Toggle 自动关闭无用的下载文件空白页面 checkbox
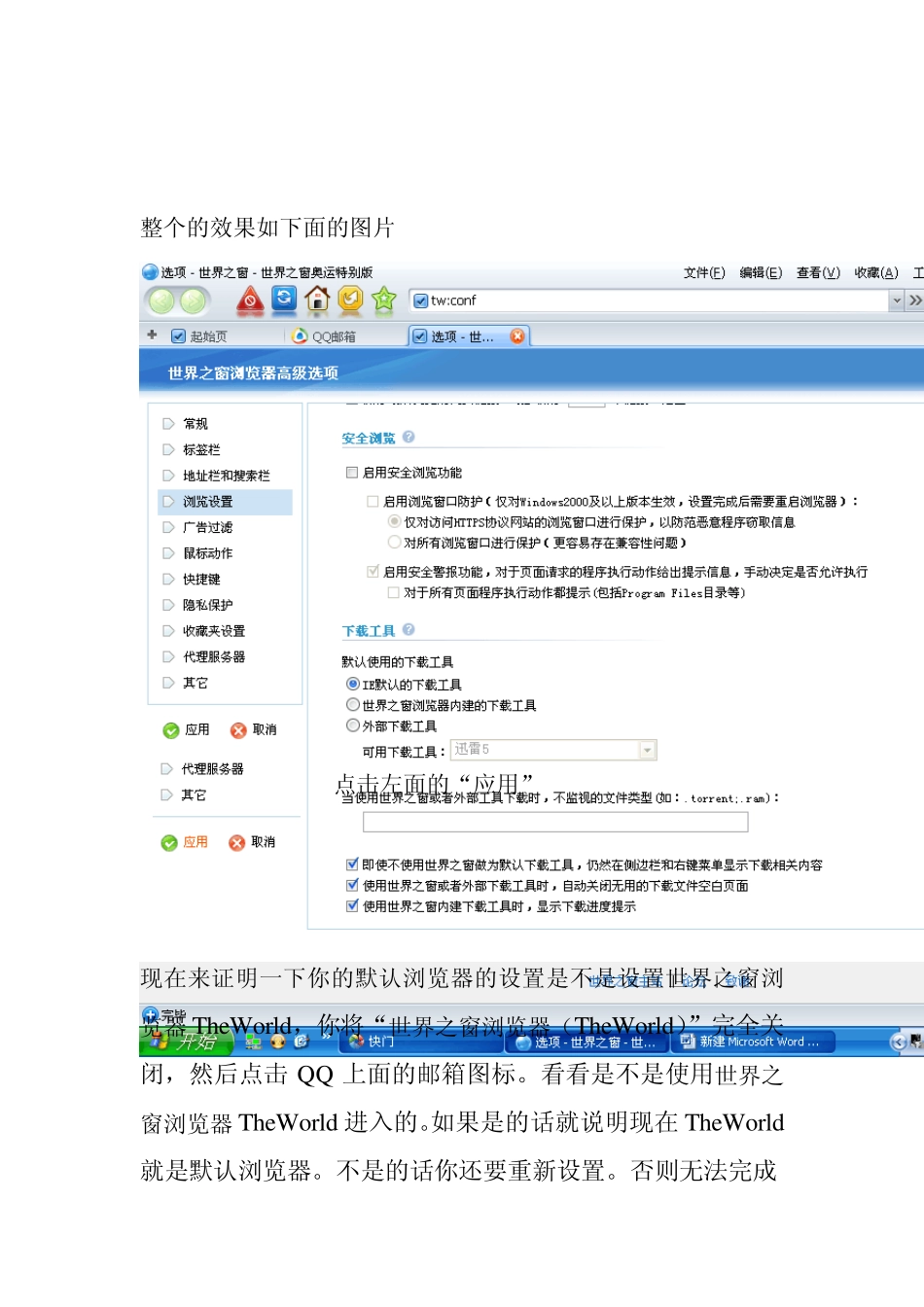The height and width of the screenshot is (1307, 924). tap(352, 885)
